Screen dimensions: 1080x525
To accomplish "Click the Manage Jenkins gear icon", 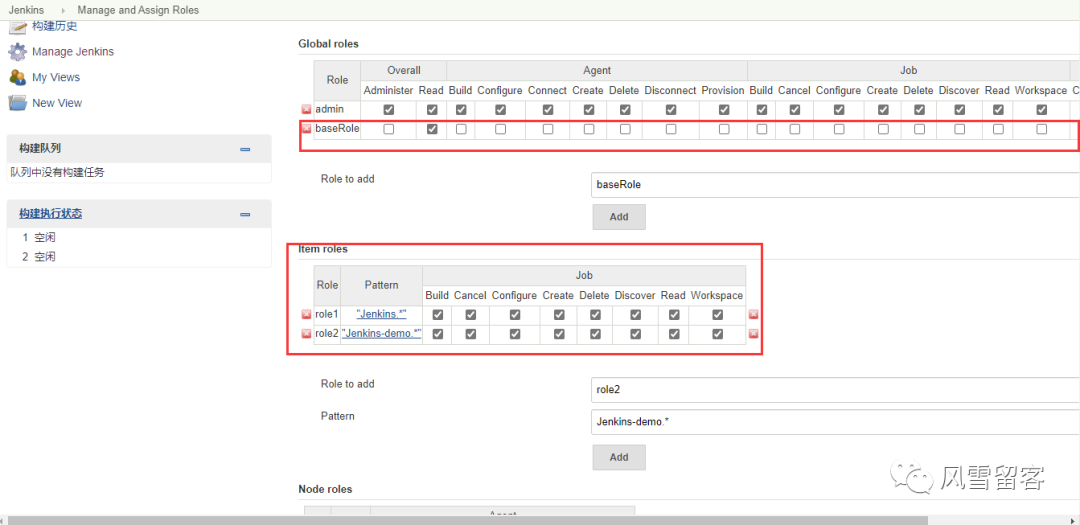I will pos(17,52).
